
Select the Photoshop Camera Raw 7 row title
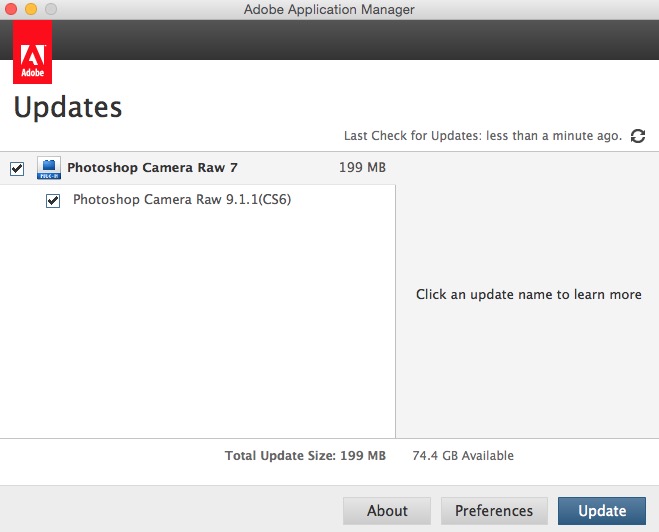pyautogui.click(x=152, y=168)
